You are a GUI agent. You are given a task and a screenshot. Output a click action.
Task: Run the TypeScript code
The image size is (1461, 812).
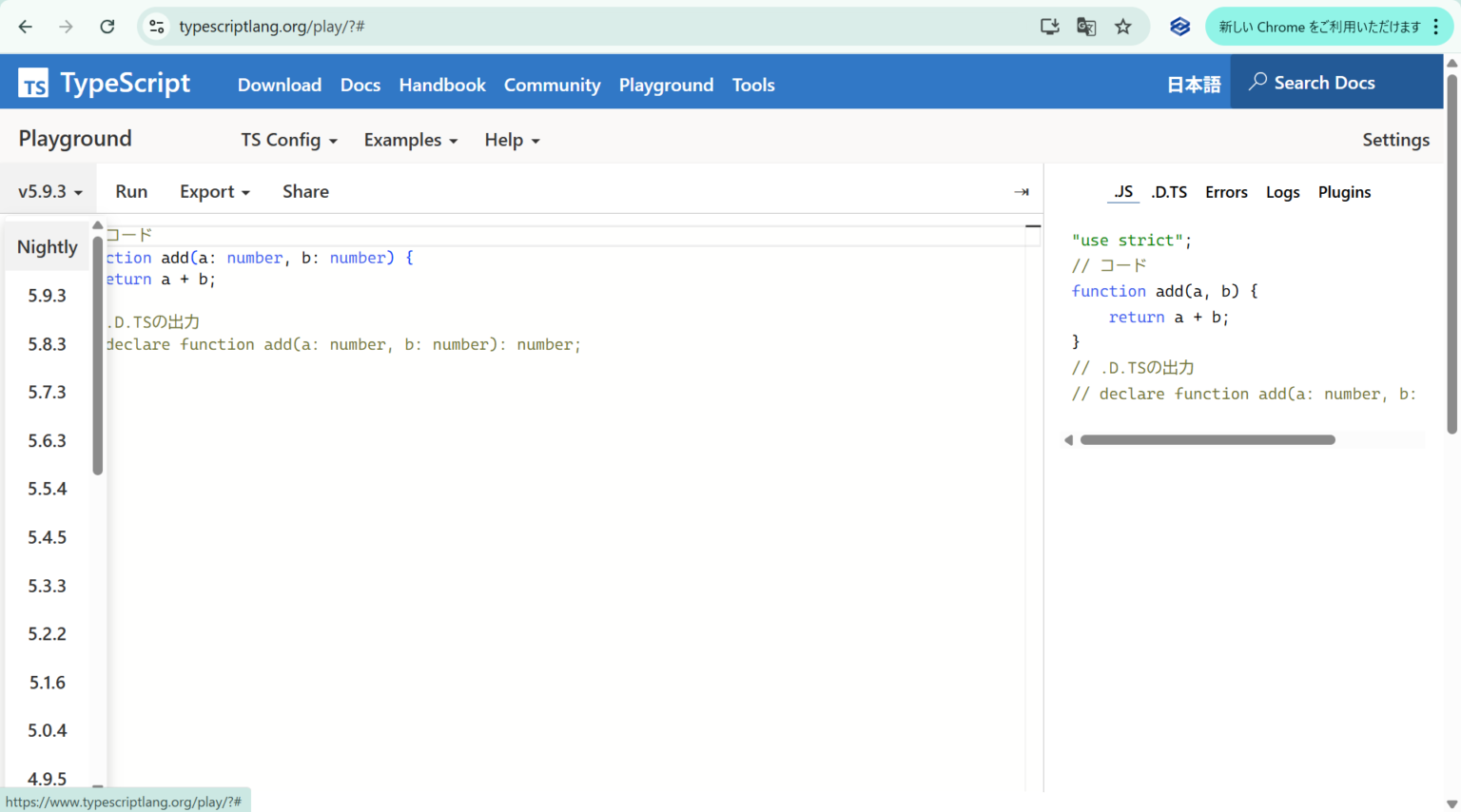tap(131, 191)
